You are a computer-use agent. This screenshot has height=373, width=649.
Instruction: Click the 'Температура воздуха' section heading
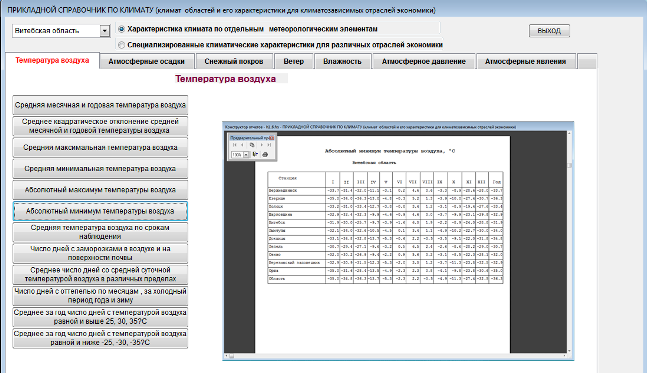226,79
